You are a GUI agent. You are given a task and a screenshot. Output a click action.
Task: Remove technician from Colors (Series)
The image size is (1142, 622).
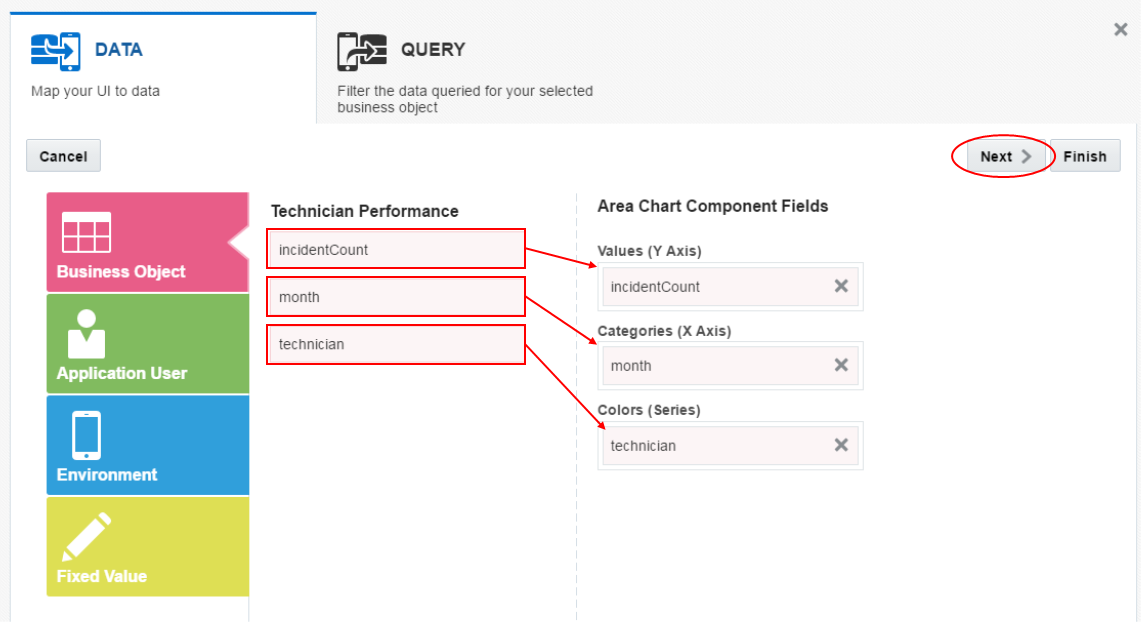coord(841,446)
